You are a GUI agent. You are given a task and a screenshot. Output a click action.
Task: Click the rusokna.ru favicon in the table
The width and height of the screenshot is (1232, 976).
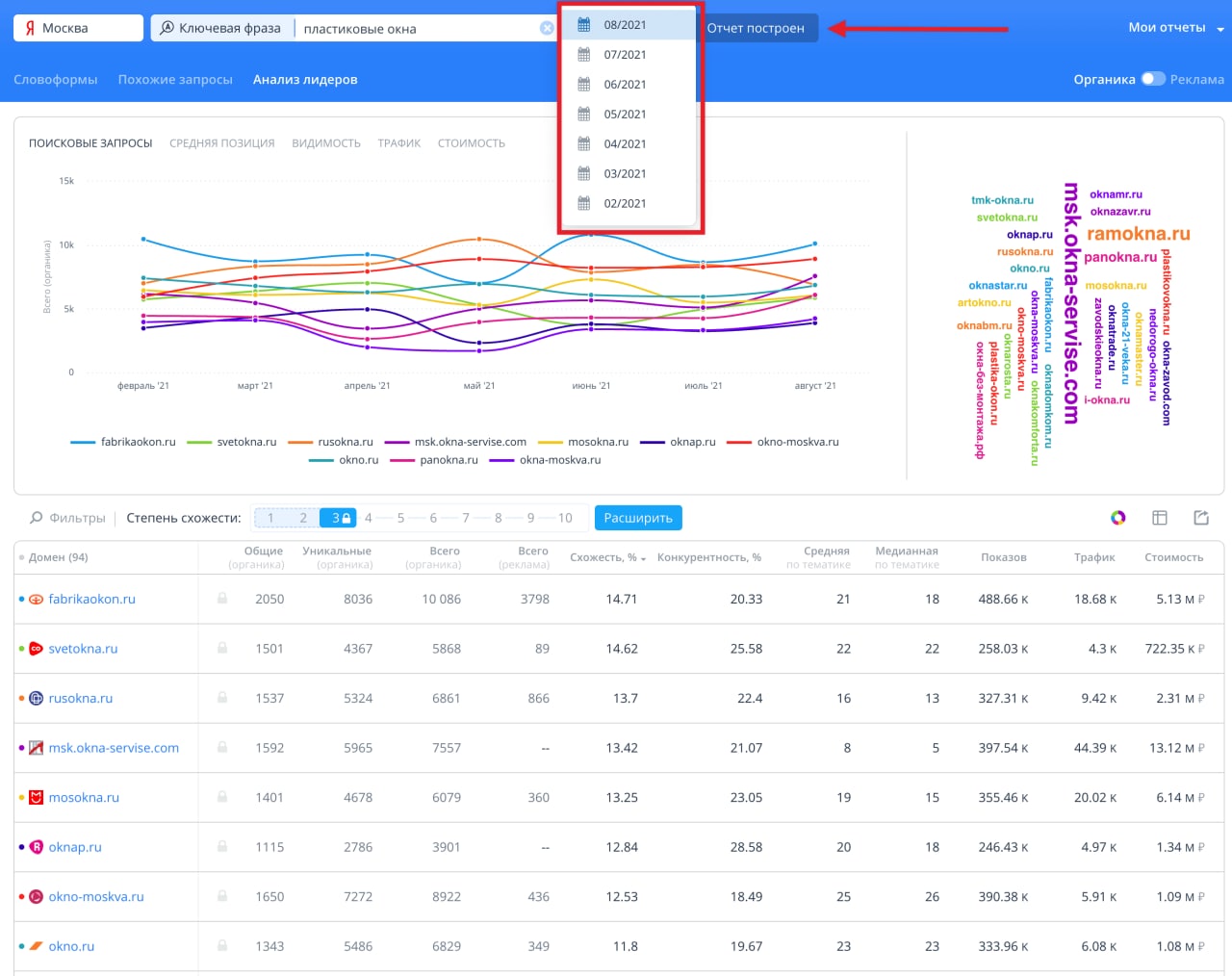pyautogui.click(x=37, y=698)
